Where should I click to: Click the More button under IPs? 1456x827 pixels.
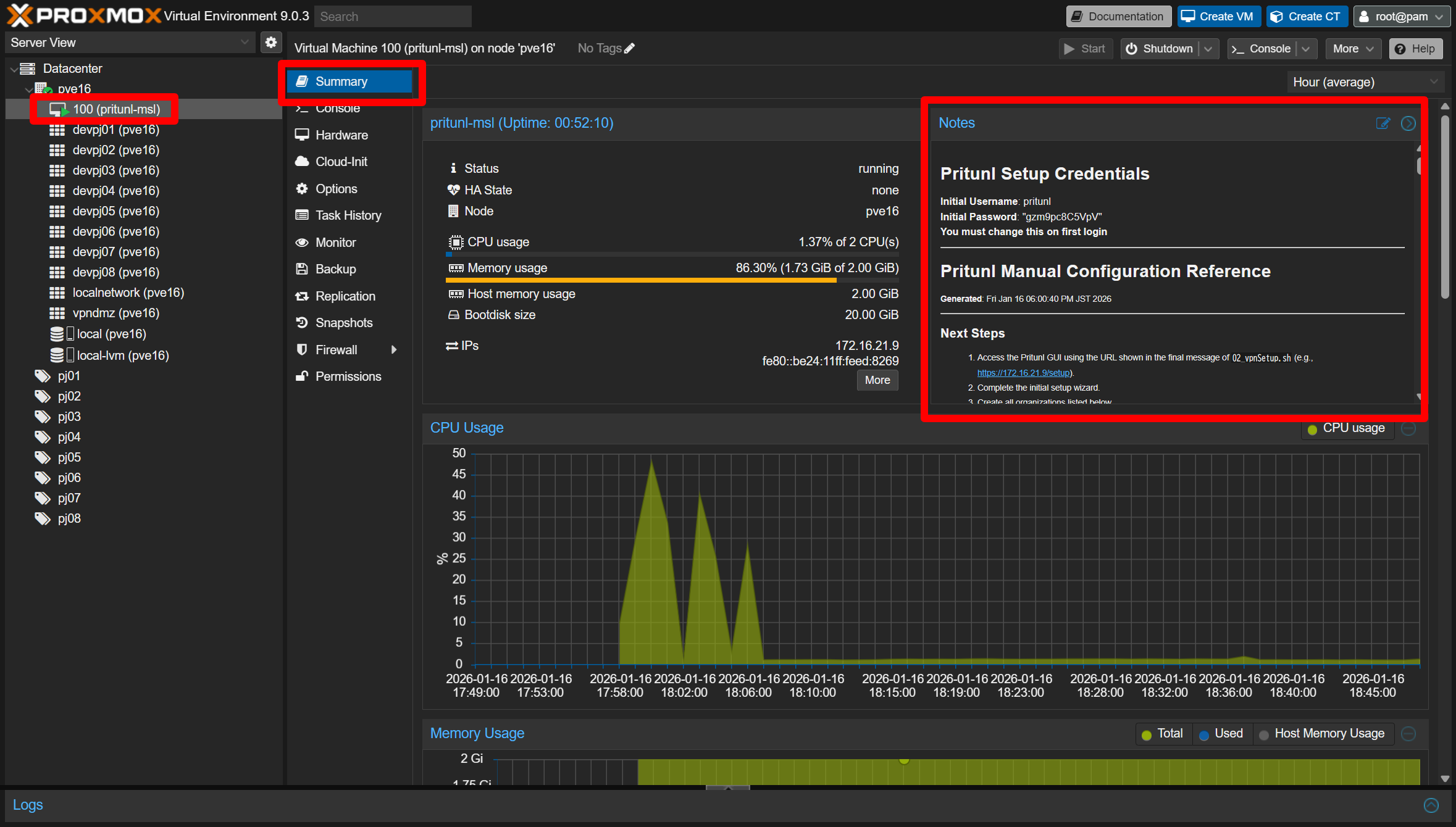(x=877, y=380)
